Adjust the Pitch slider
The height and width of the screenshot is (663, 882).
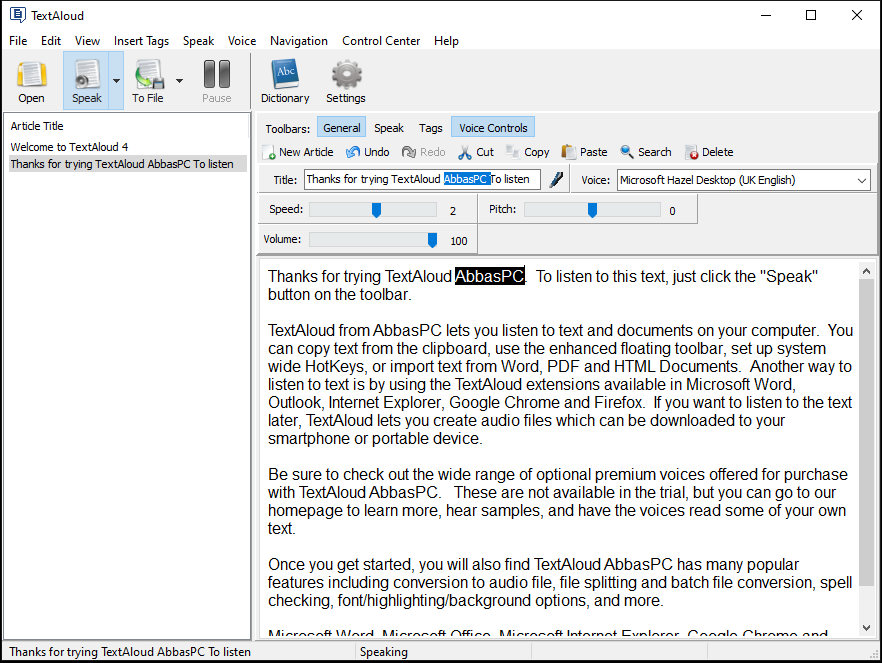pyautogui.click(x=592, y=210)
